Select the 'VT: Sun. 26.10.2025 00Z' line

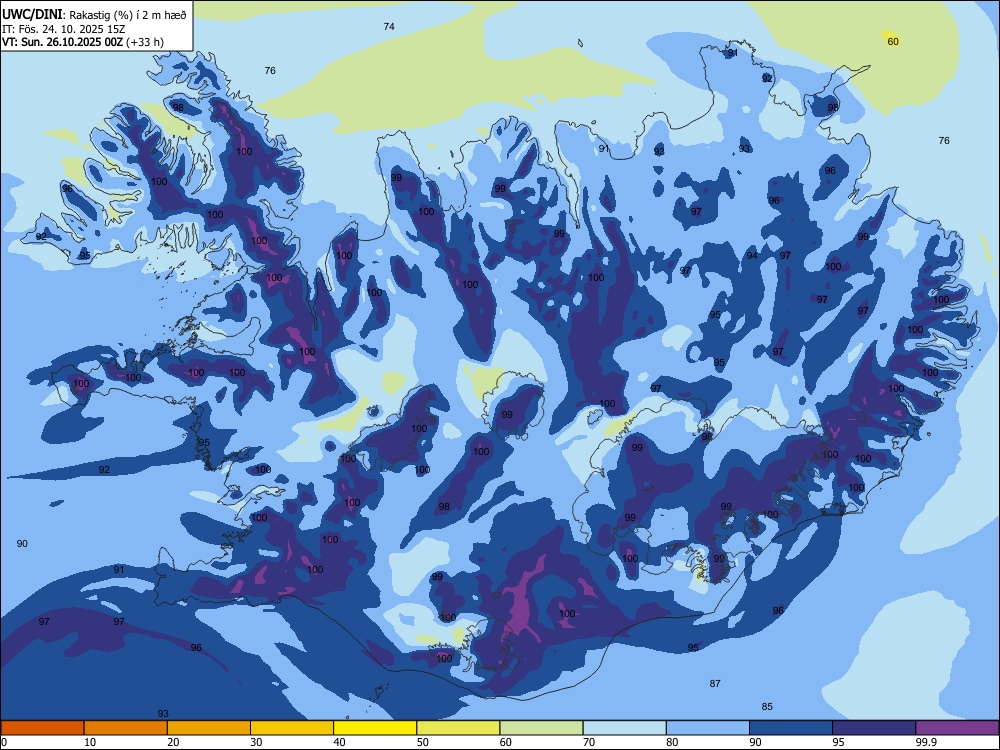(62, 42)
